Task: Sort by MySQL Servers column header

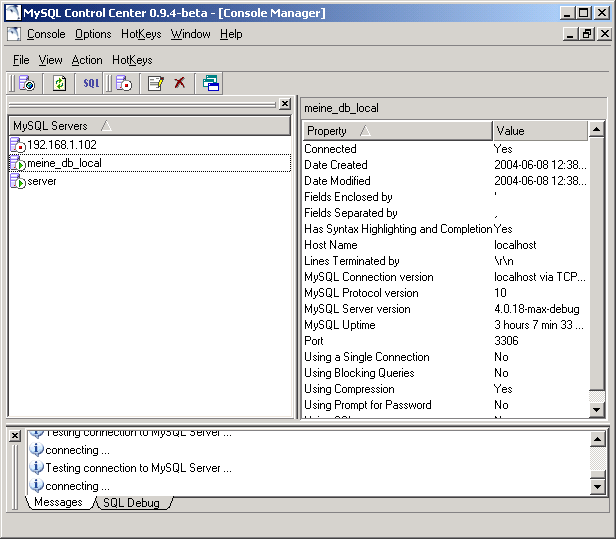Action: tap(150, 126)
